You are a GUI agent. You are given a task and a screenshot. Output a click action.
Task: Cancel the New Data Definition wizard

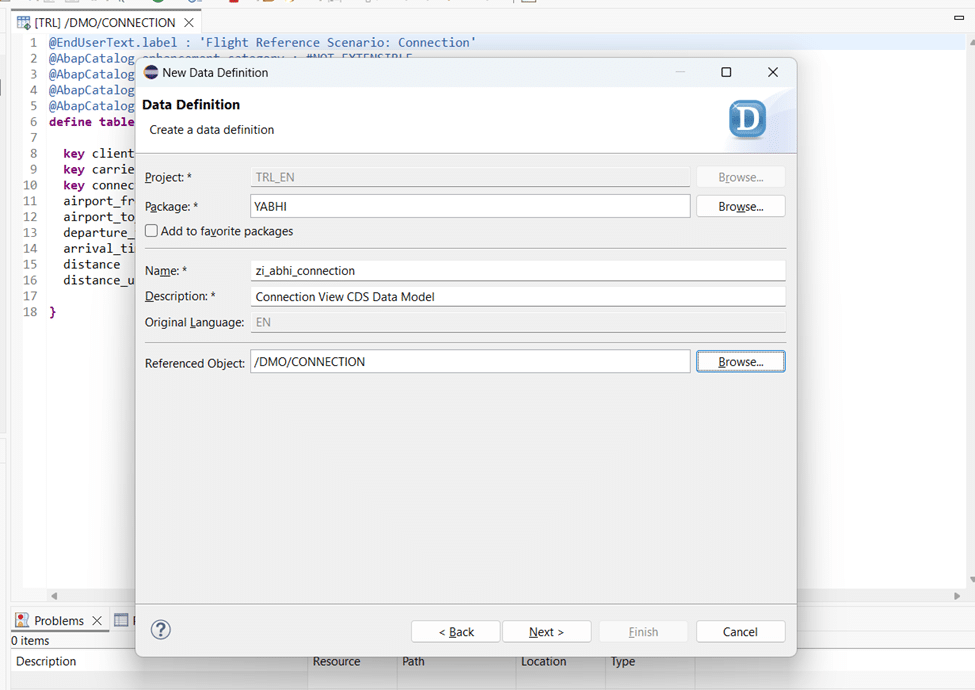coord(740,632)
